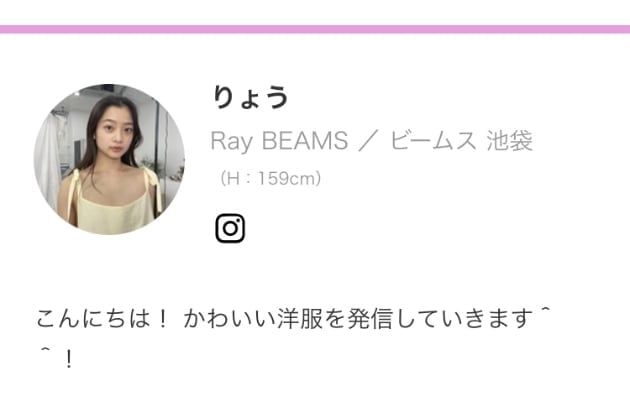Select the staff name りょう

pos(251,97)
